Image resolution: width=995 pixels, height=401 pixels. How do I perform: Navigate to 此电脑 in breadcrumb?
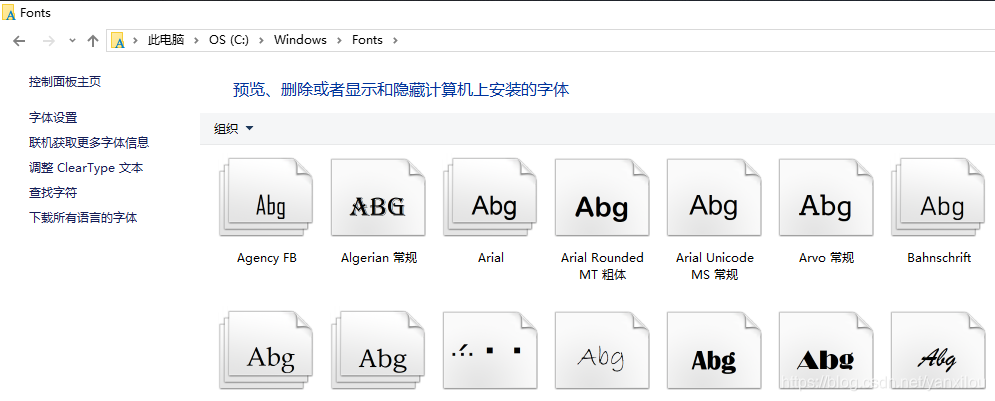[166, 40]
